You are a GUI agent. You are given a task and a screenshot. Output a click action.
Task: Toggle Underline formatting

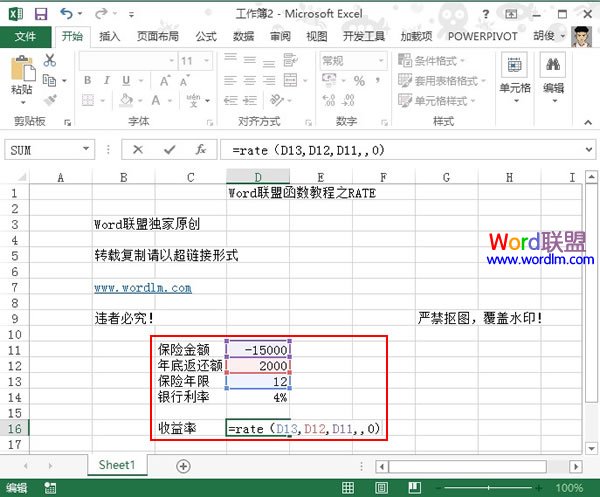point(126,80)
